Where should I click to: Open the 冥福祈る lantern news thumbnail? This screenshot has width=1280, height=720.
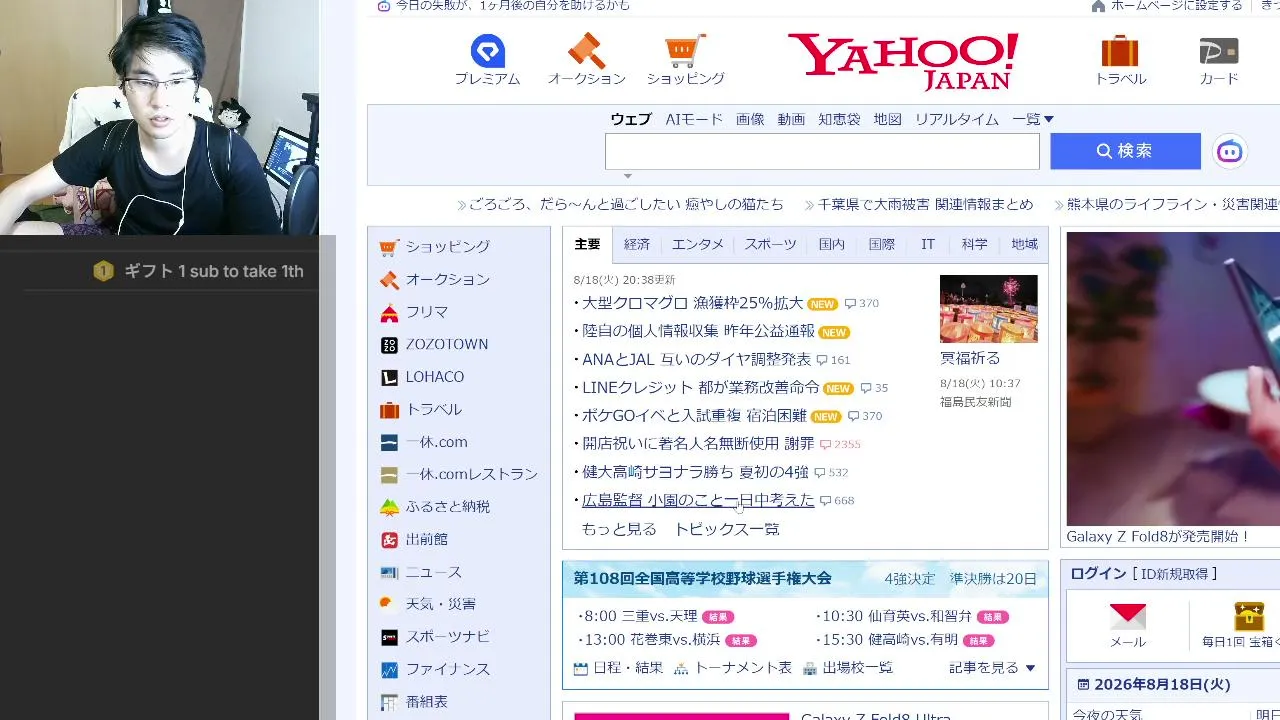pyautogui.click(x=989, y=309)
